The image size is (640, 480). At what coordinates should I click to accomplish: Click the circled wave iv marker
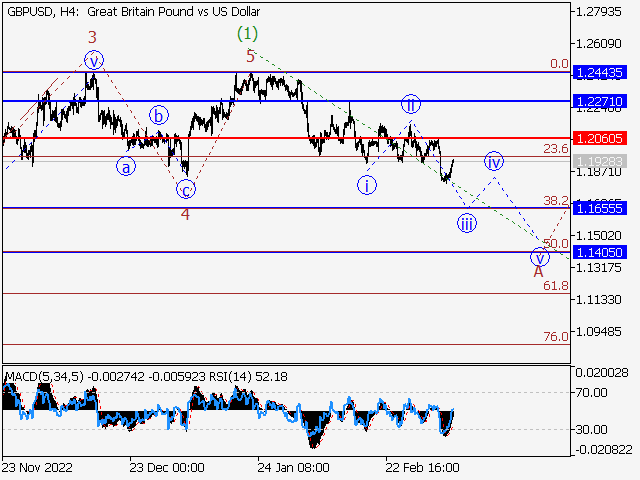point(494,162)
